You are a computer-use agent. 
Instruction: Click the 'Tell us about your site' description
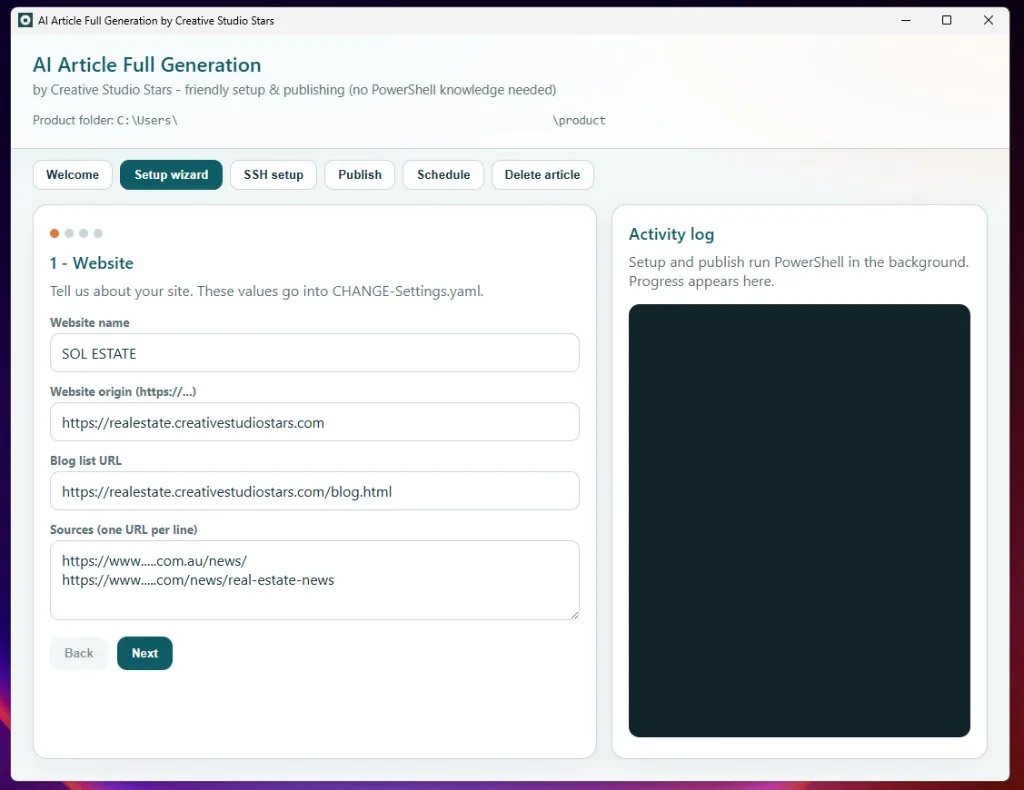[x=266, y=291]
